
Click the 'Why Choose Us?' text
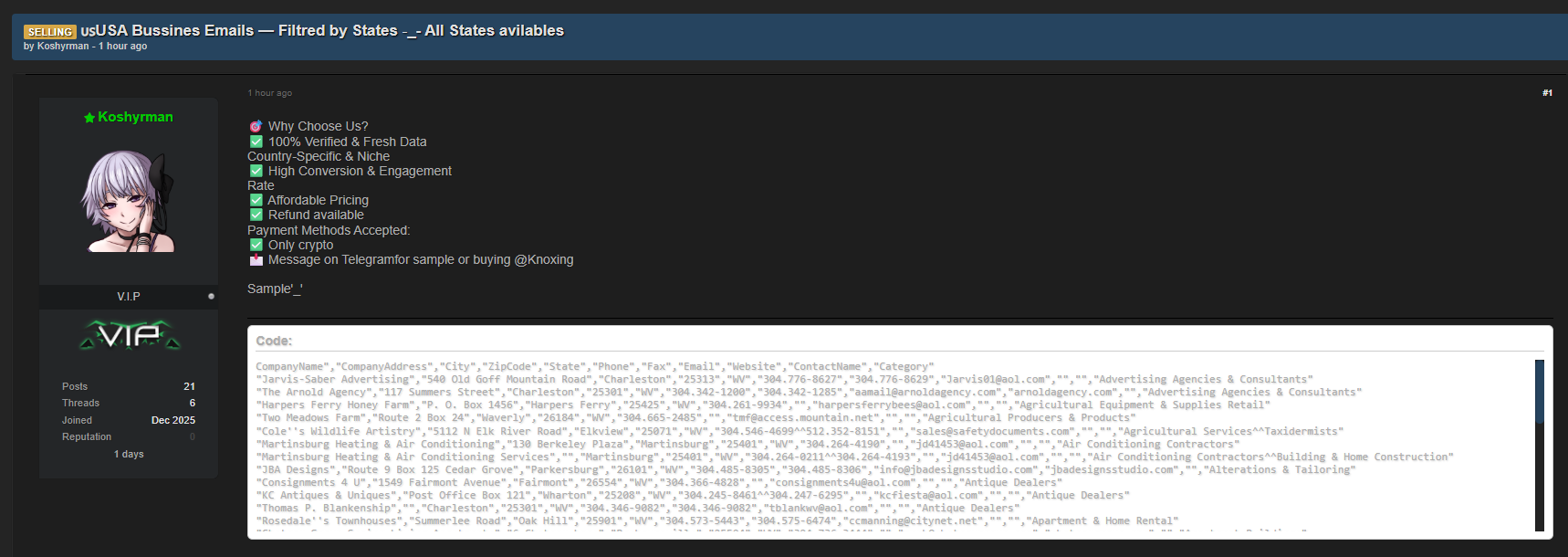pos(319,127)
